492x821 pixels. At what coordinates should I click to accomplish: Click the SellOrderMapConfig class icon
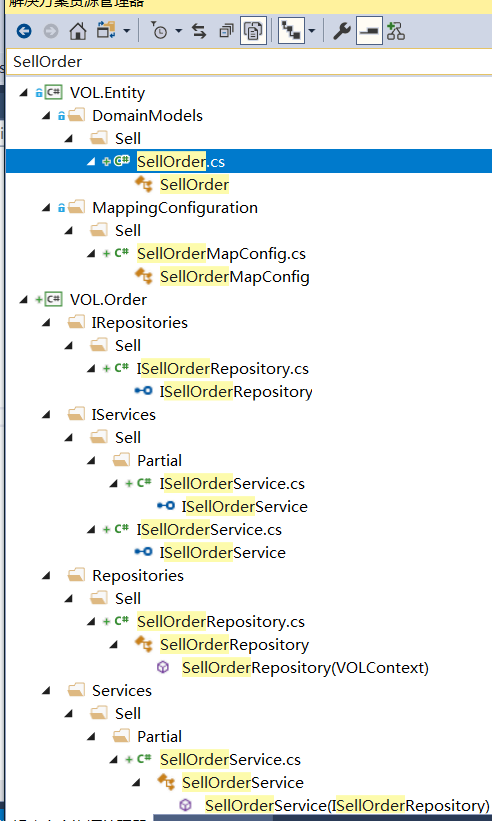pos(144,276)
